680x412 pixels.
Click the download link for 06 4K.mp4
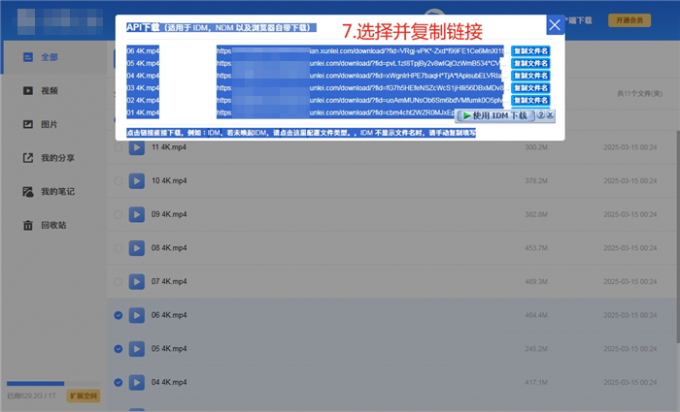(x=361, y=51)
